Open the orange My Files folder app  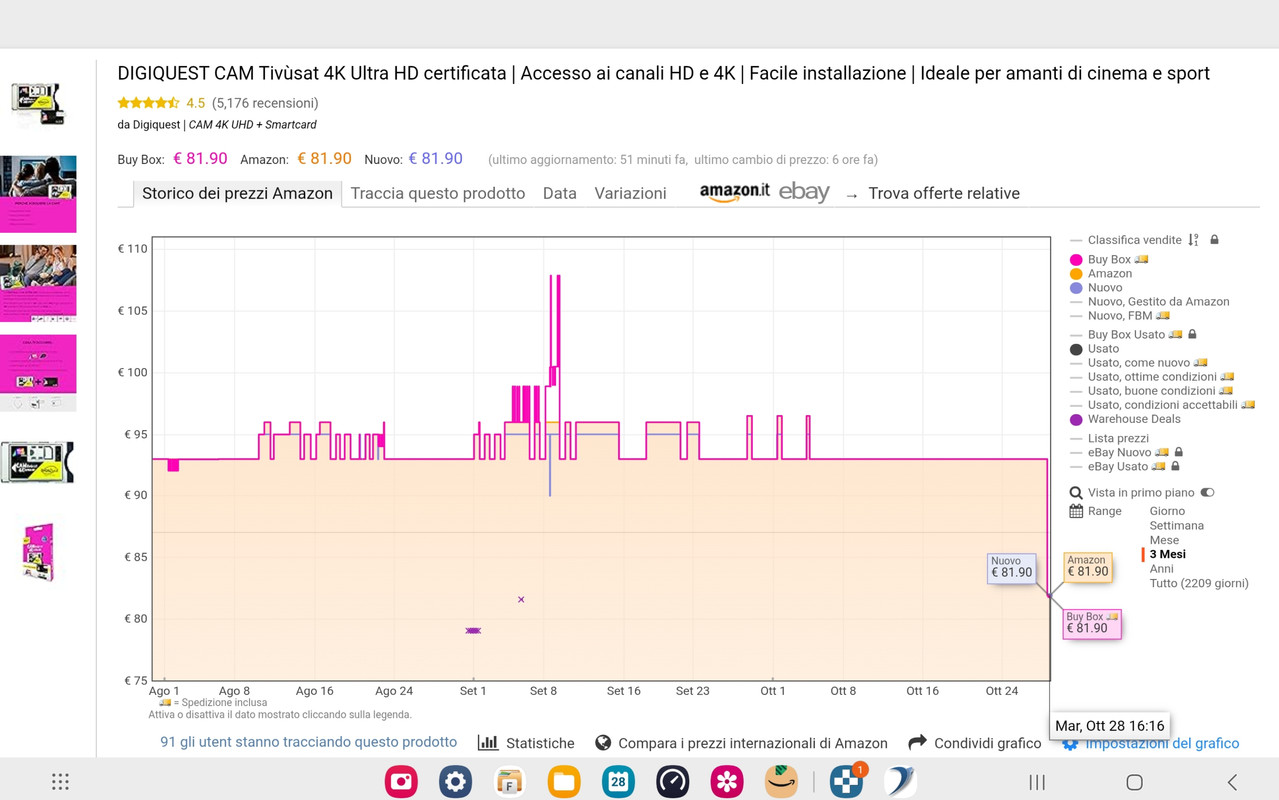click(564, 782)
